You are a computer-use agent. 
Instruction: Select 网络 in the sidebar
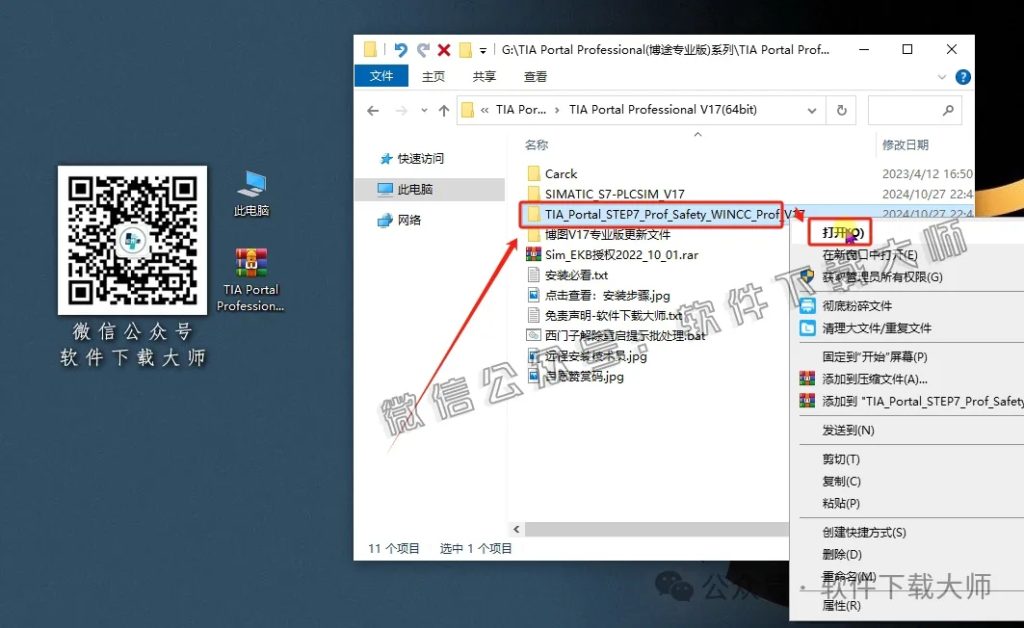coord(410,220)
